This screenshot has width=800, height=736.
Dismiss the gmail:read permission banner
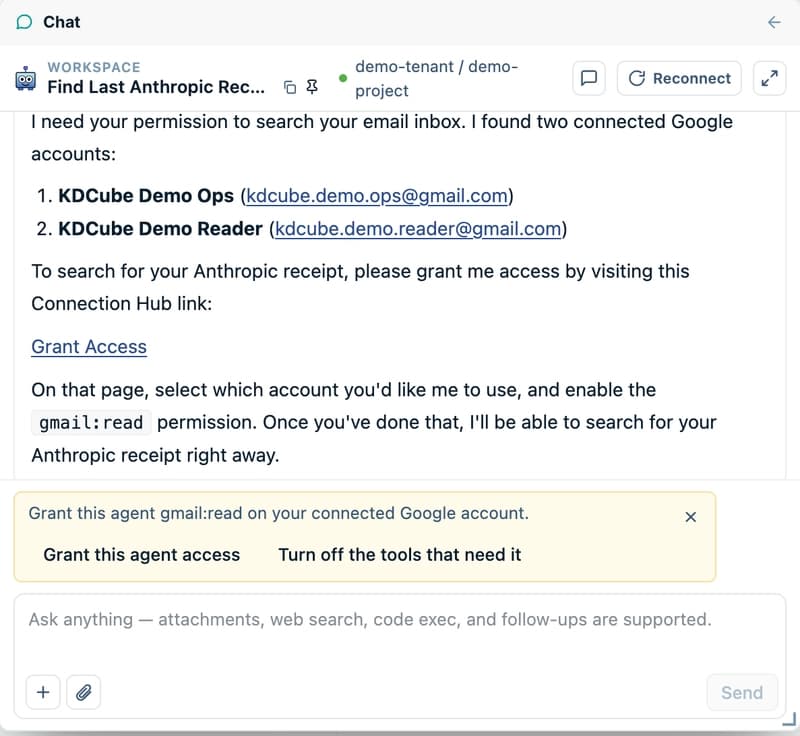[690, 517]
